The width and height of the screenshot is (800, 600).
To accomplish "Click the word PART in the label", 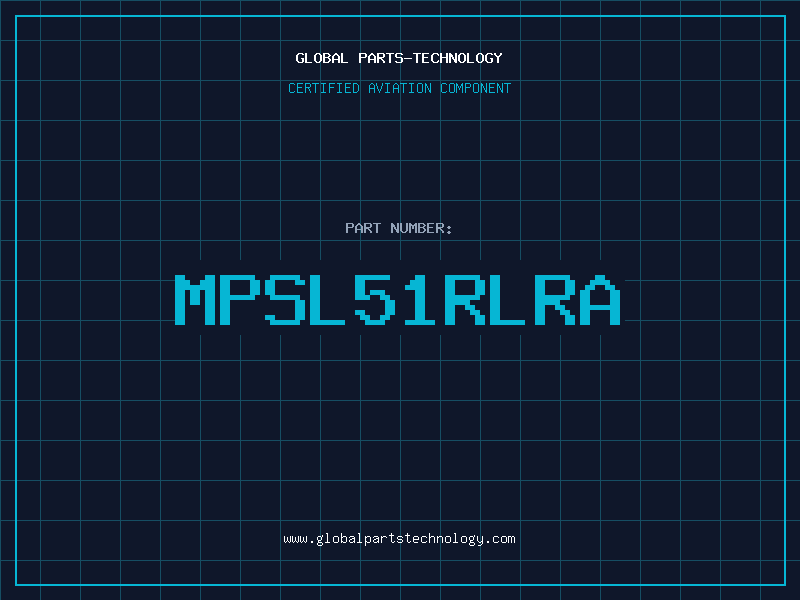I will (364, 228).
